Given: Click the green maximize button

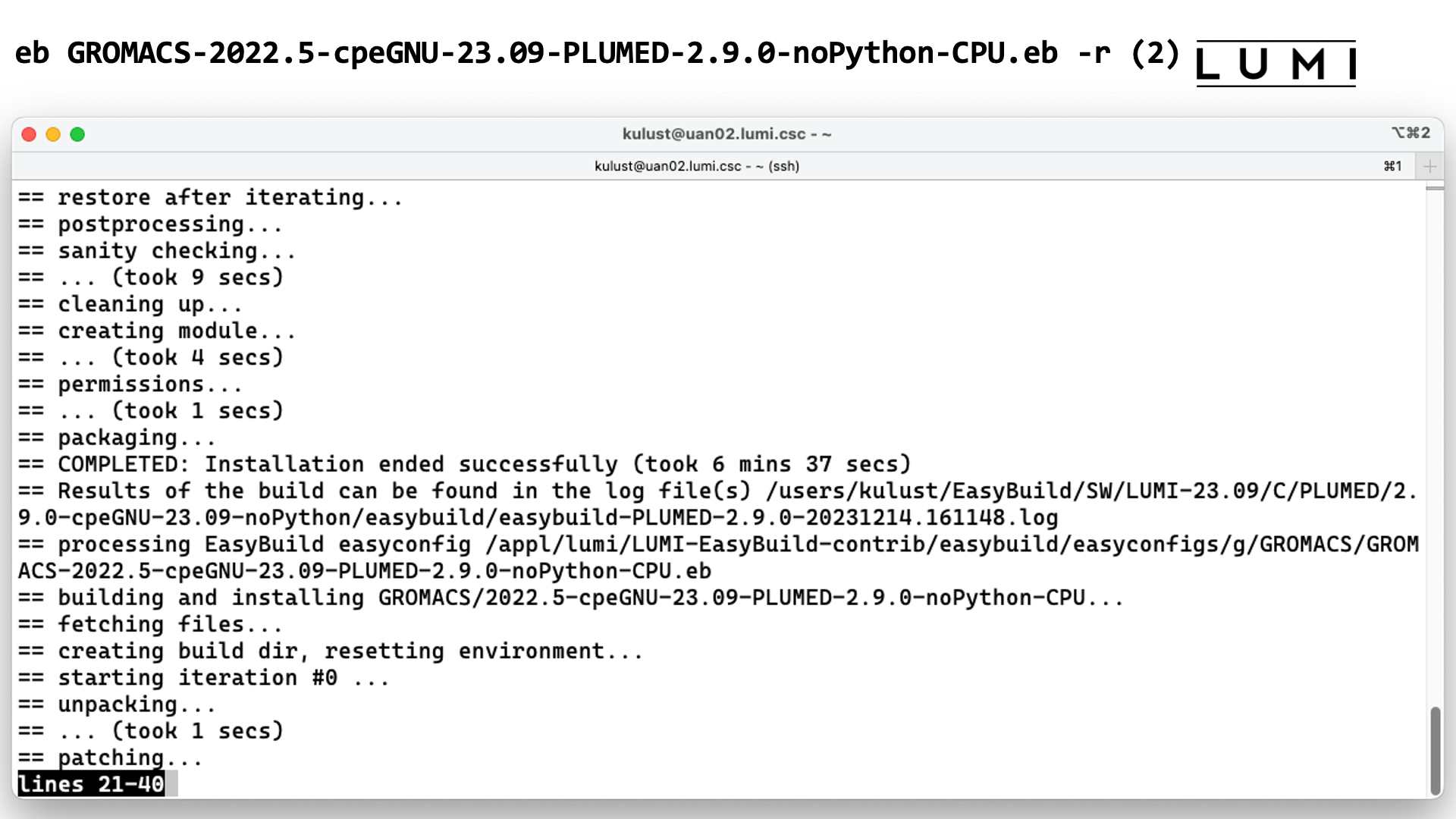Looking at the screenshot, I should click(79, 133).
